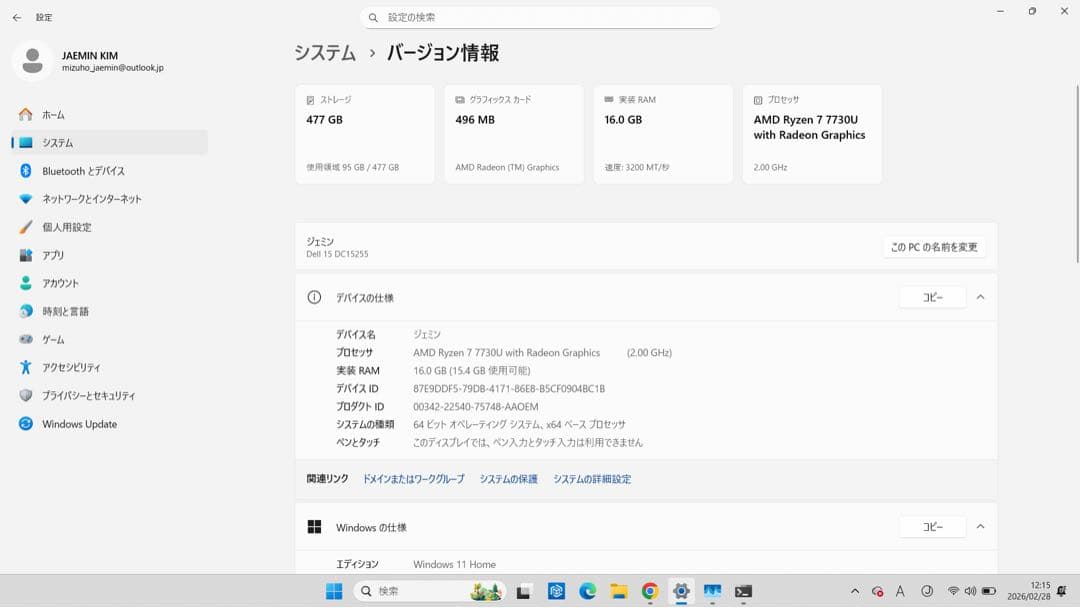The width and height of the screenshot is (1080, 608).
Task: Open Task View from the taskbar
Action: coord(523,591)
